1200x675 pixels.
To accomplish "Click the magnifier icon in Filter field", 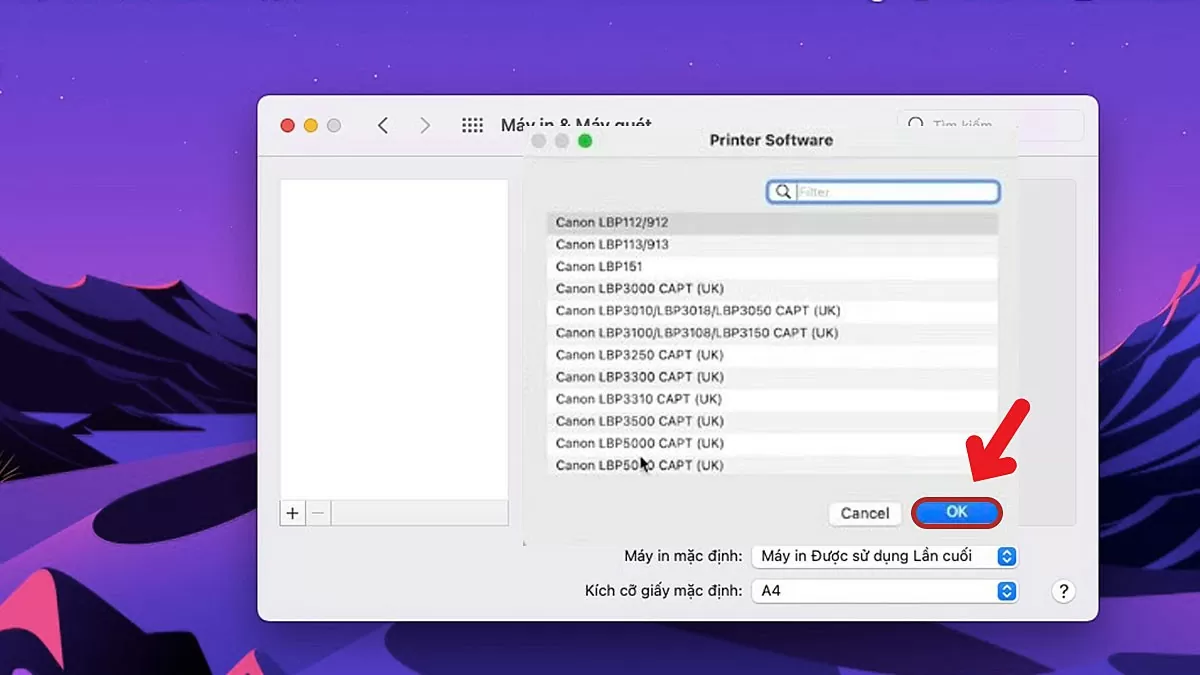I will click(783, 192).
